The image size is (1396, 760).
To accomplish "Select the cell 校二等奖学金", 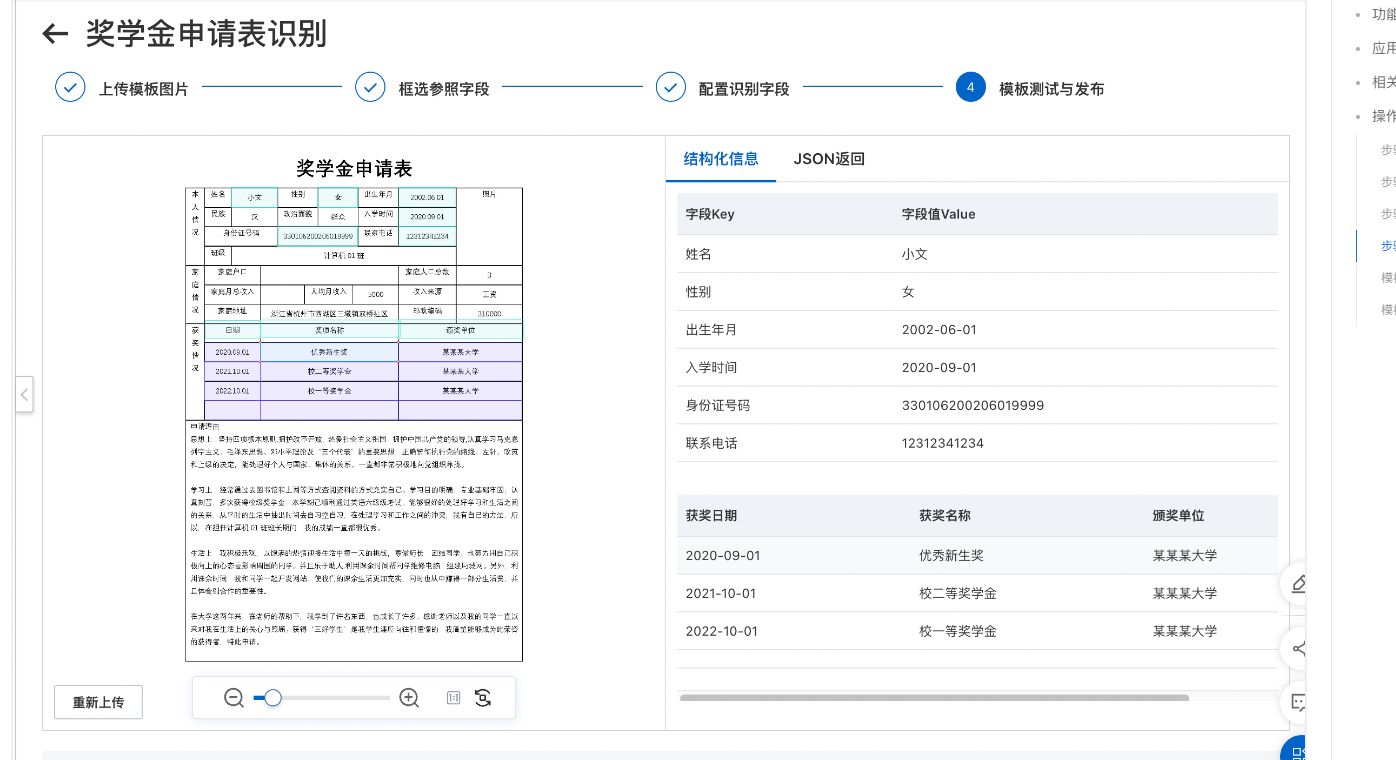I will click(958, 593).
